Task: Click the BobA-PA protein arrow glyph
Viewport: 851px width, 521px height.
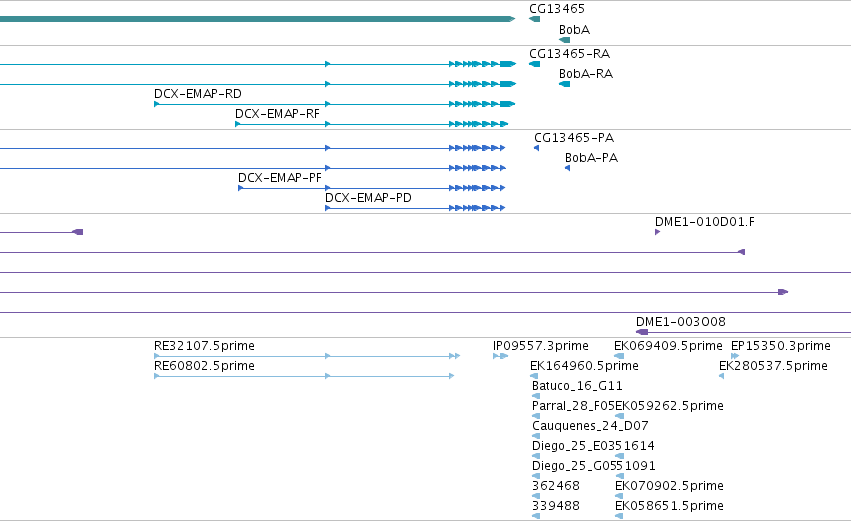Action: click(x=568, y=168)
